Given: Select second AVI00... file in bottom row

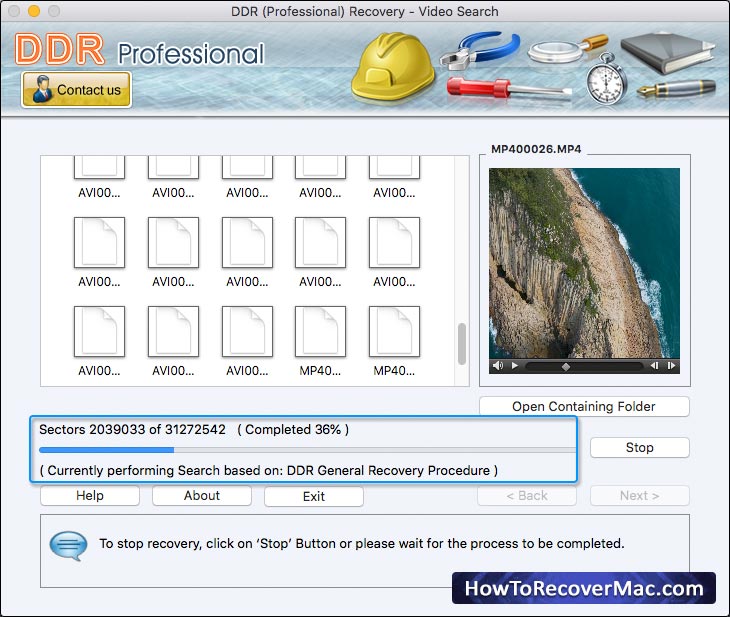Looking at the screenshot, I should (x=173, y=332).
